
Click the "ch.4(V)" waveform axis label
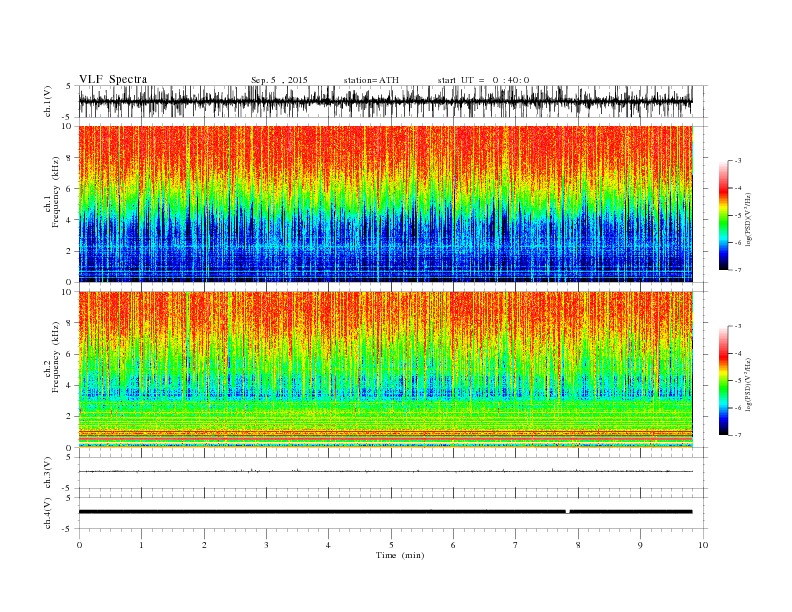tap(47, 513)
